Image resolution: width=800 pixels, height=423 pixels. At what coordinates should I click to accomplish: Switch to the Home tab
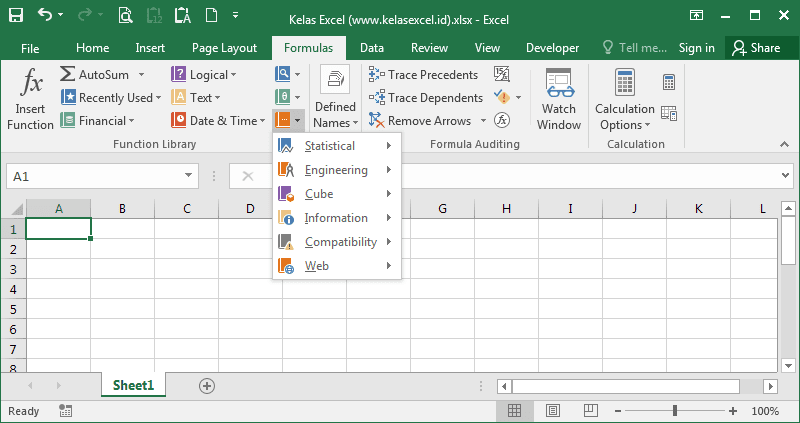(92, 48)
